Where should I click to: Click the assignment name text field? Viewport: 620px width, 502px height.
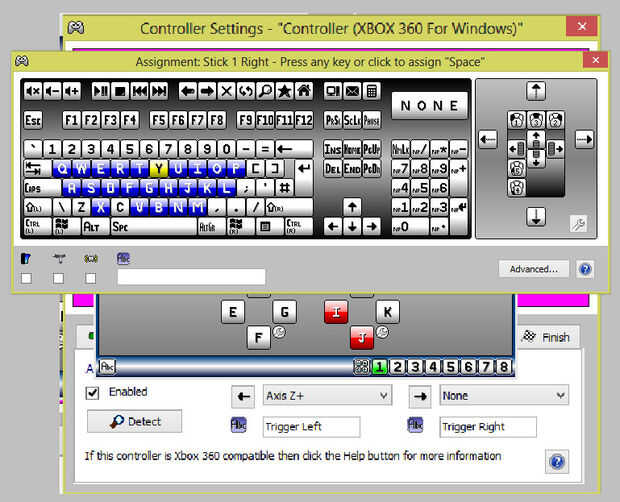(x=191, y=277)
